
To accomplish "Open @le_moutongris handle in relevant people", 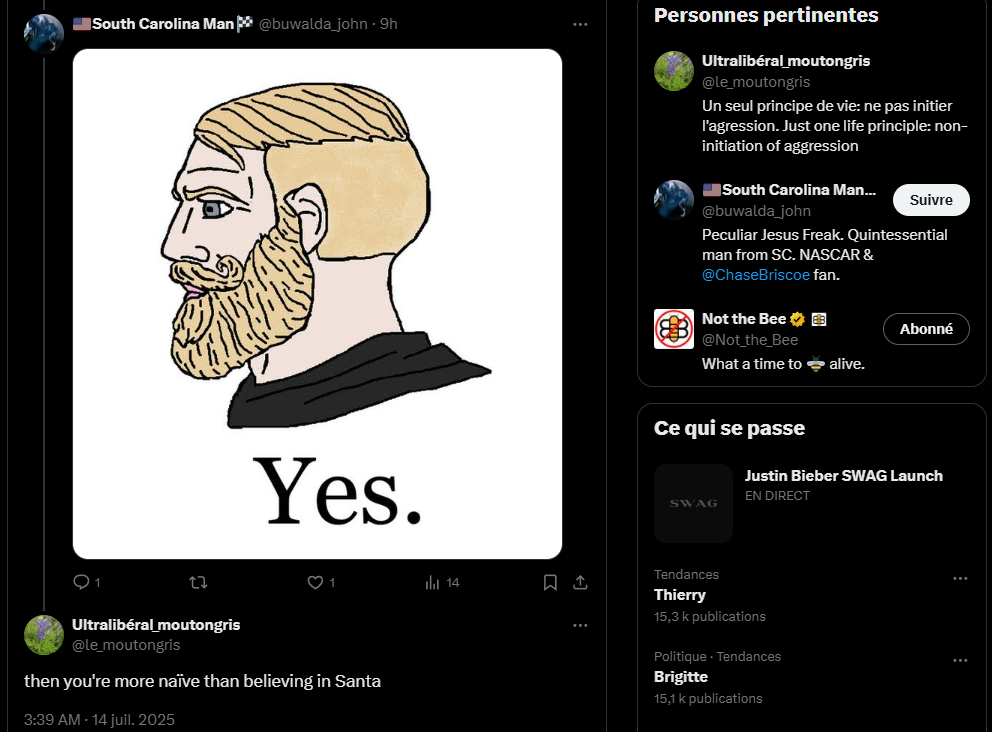I will tap(755, 82).
